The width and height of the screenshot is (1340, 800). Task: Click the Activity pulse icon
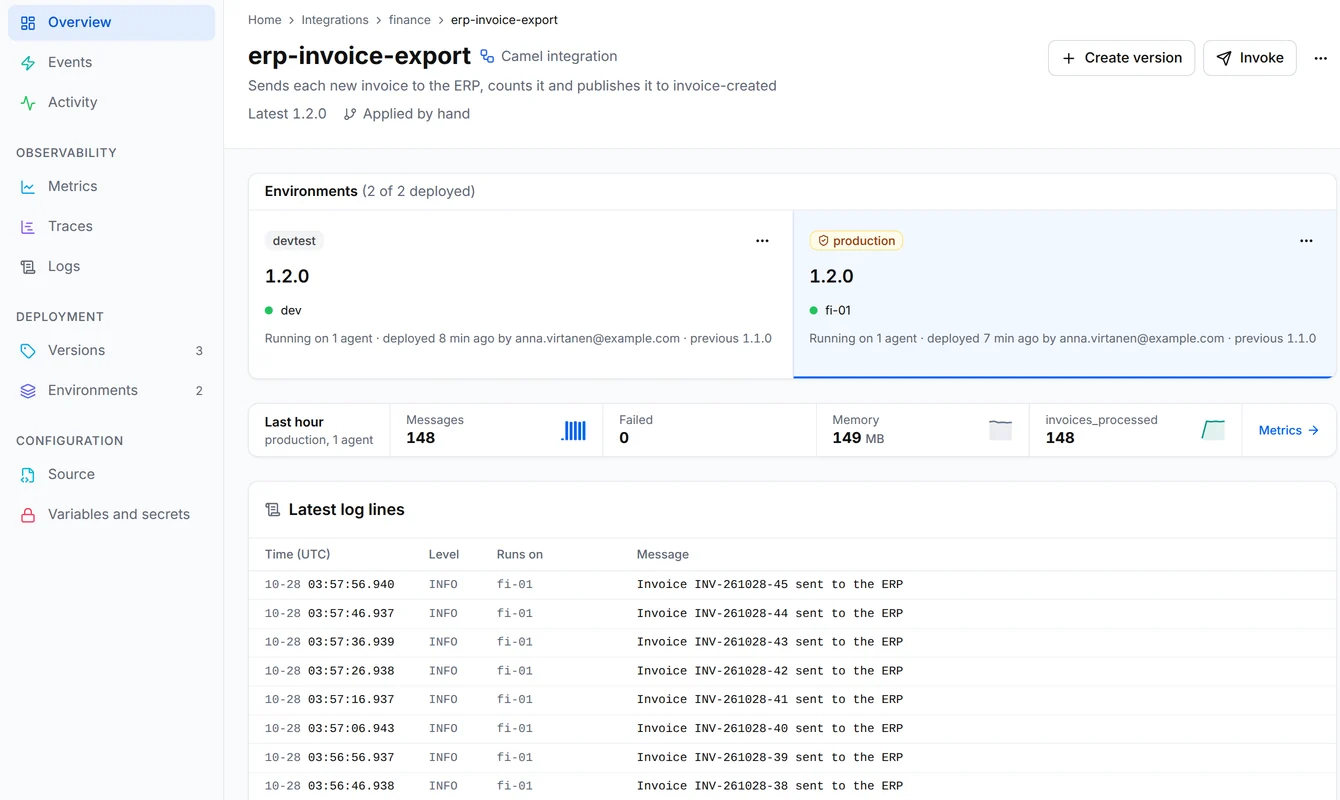(28, 103)
